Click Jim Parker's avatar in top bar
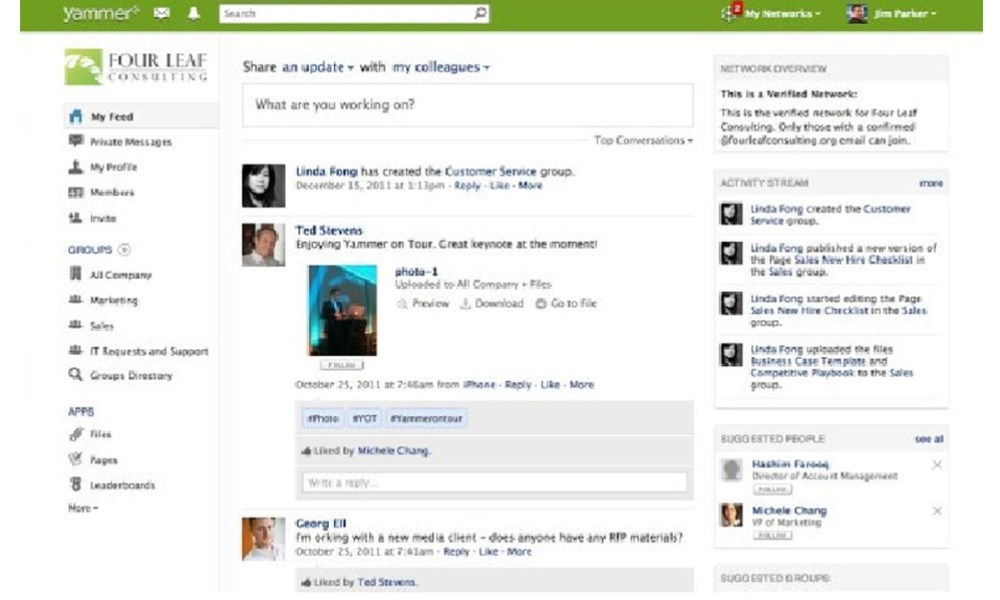1000x600 pixels. pyautogui.click(x=857, y=13)
